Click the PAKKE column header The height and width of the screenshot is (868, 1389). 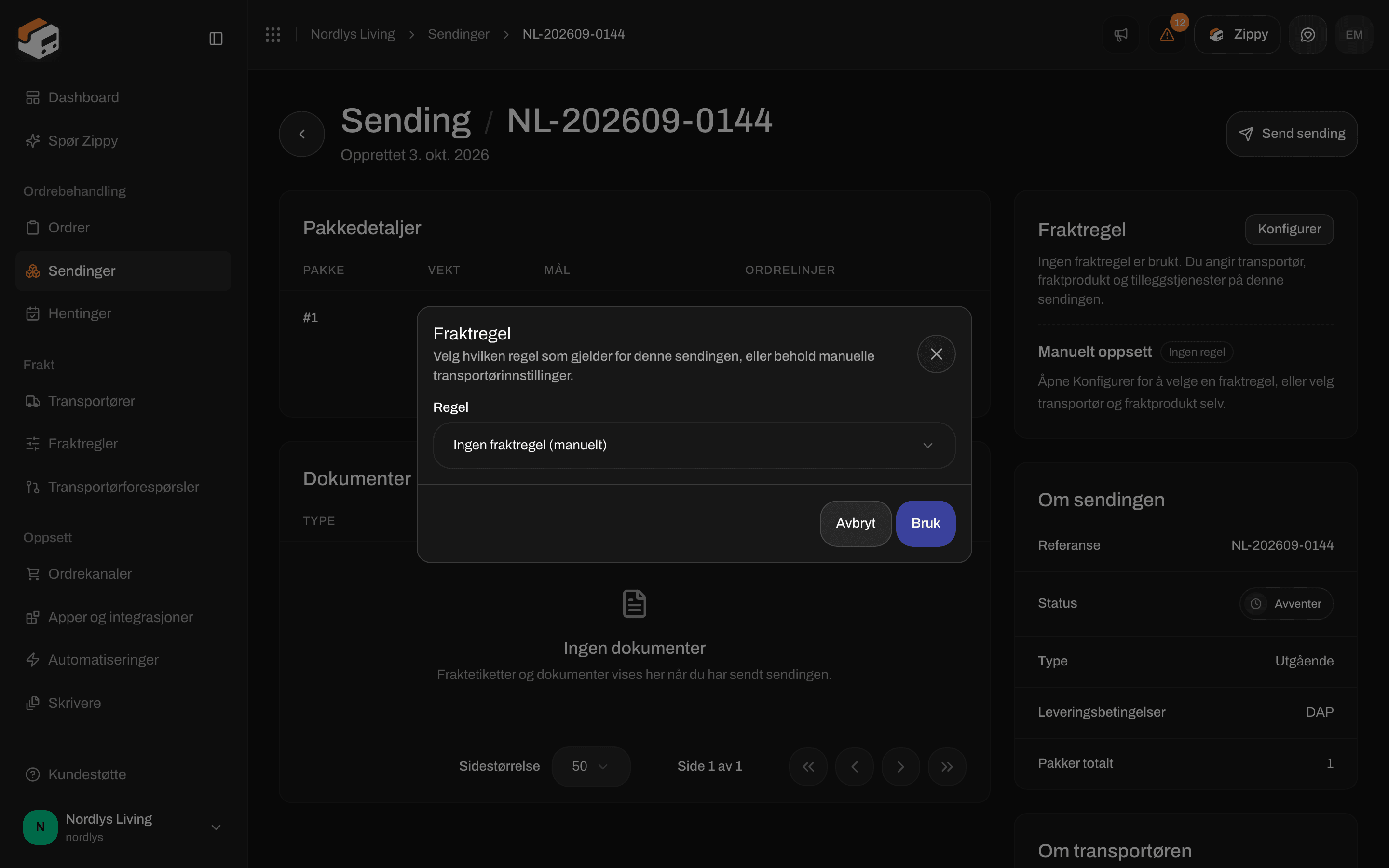tap(324, 270)
